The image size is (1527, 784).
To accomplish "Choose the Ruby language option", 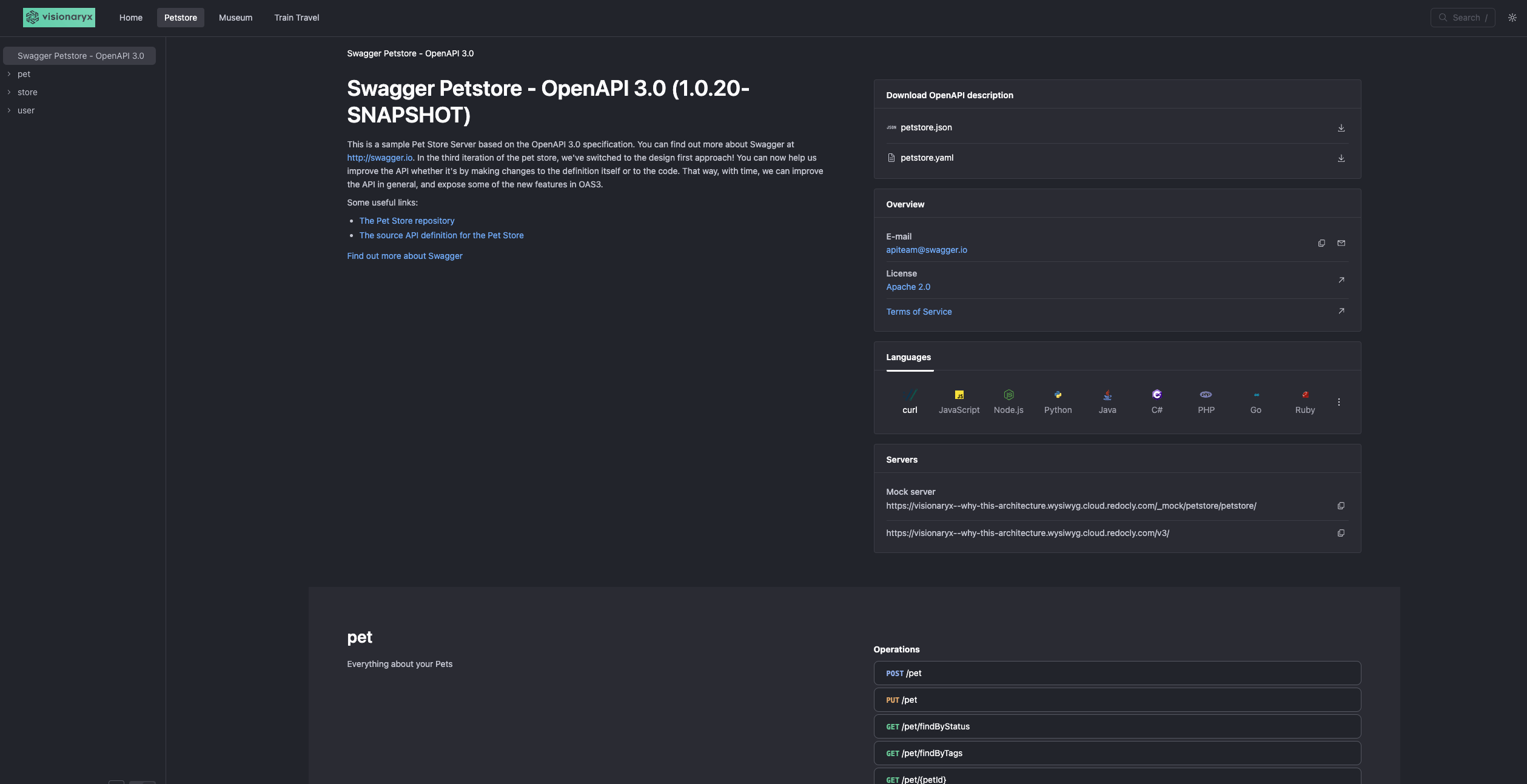I will coord(1304,401).
